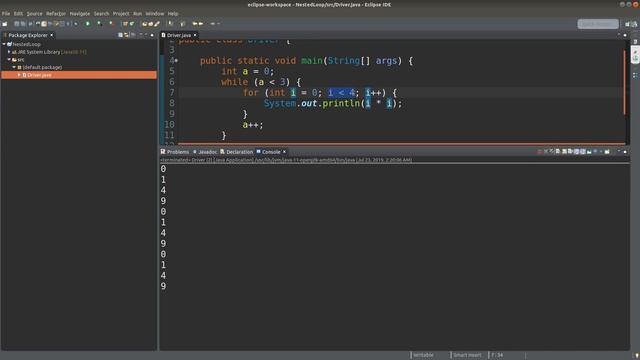
Task: Open the Search menu
Action: click(x=101, y=13)
